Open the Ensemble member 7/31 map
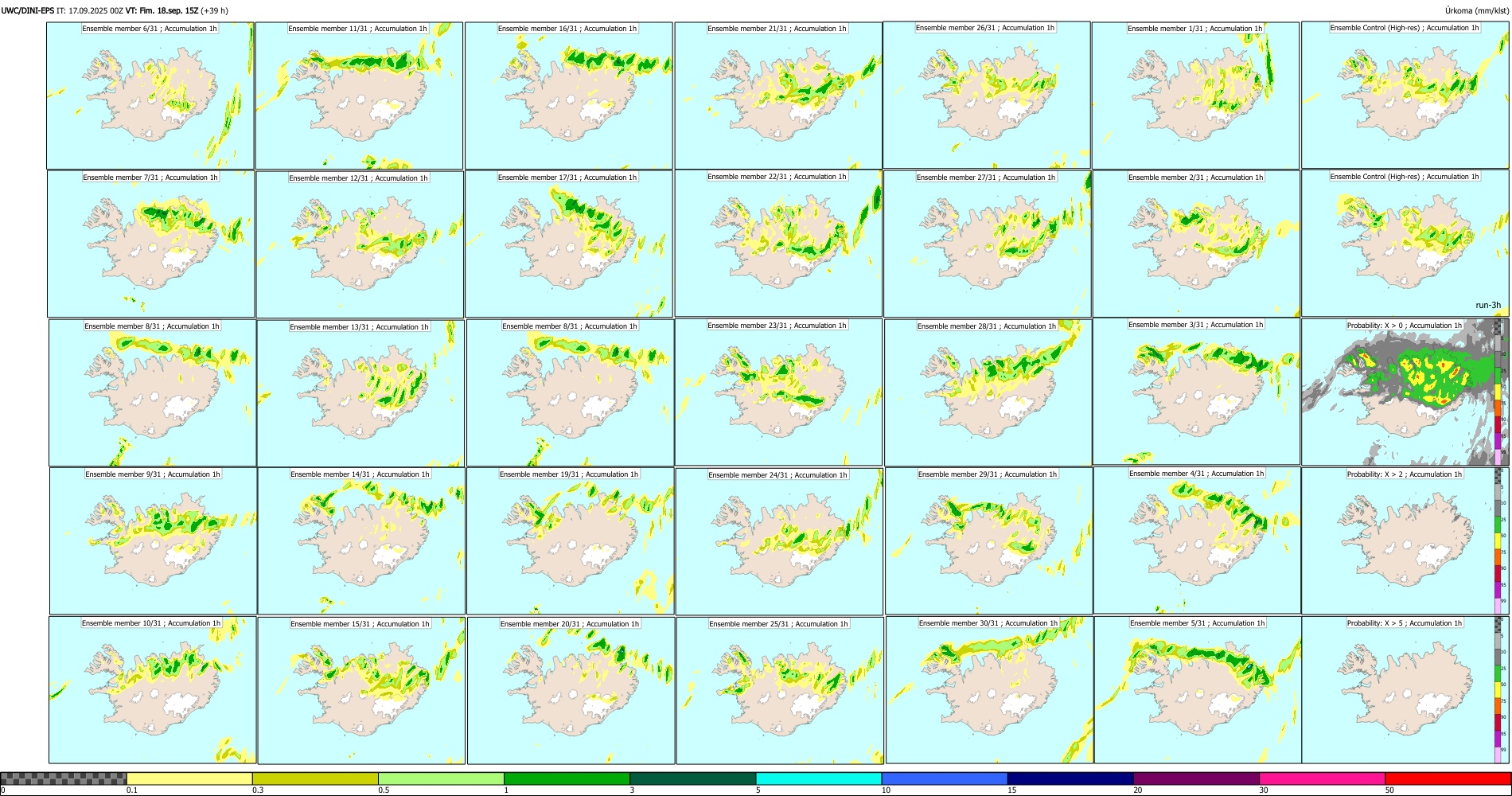 151,244
